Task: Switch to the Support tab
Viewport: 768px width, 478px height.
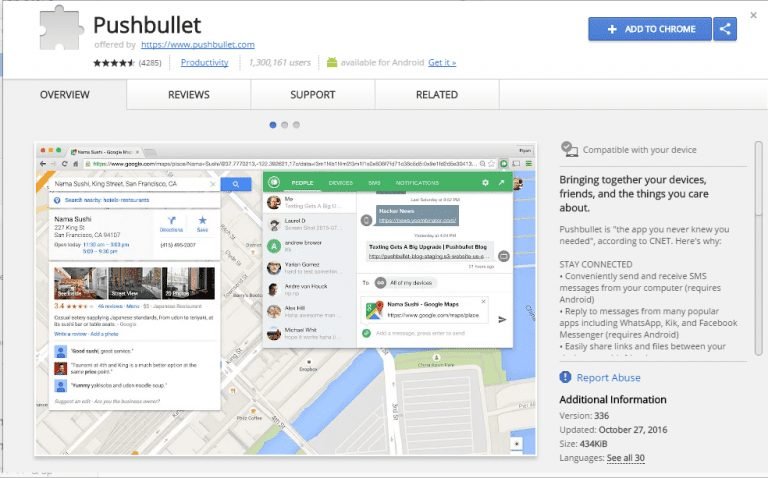Action: tap(312, 95)
